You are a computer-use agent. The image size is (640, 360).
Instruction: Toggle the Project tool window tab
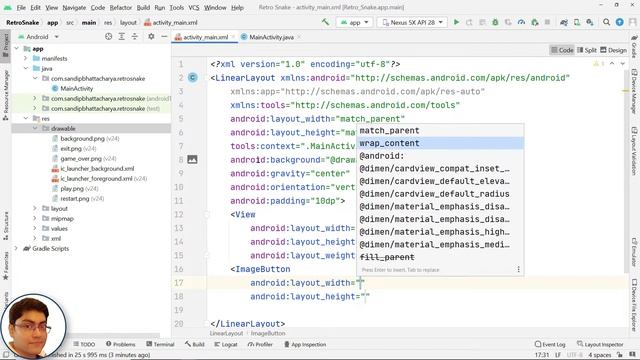(6, 47)
